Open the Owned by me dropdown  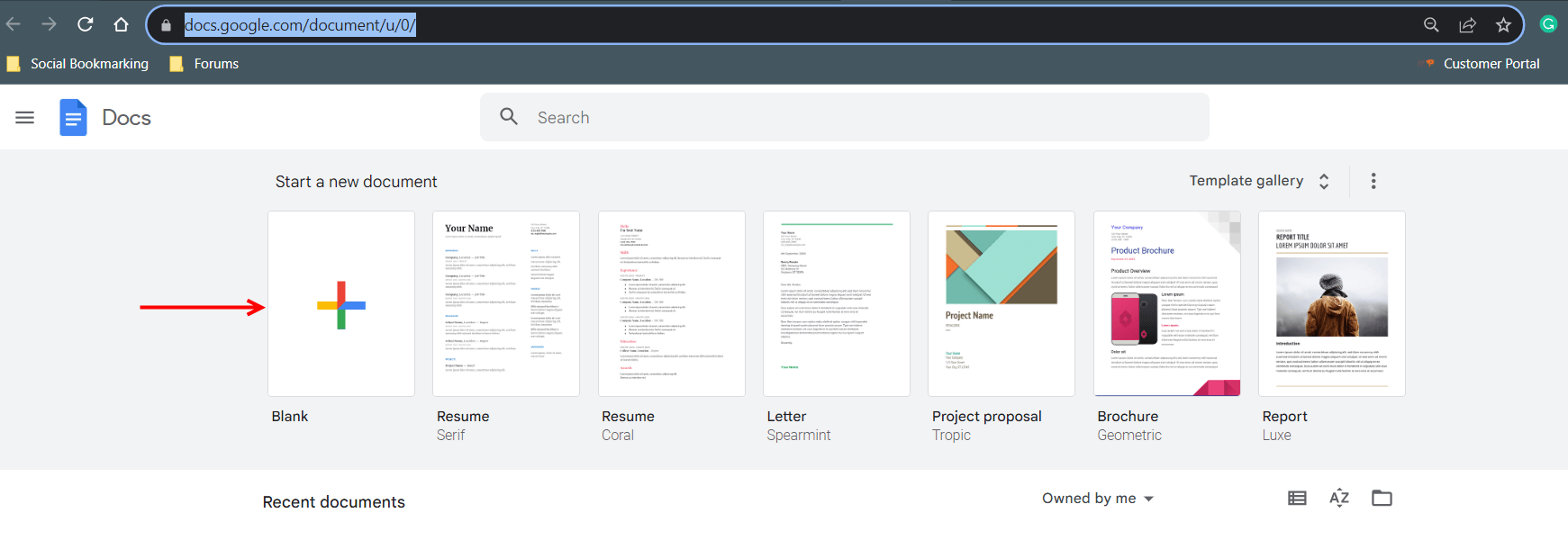tap(1098, 499)
